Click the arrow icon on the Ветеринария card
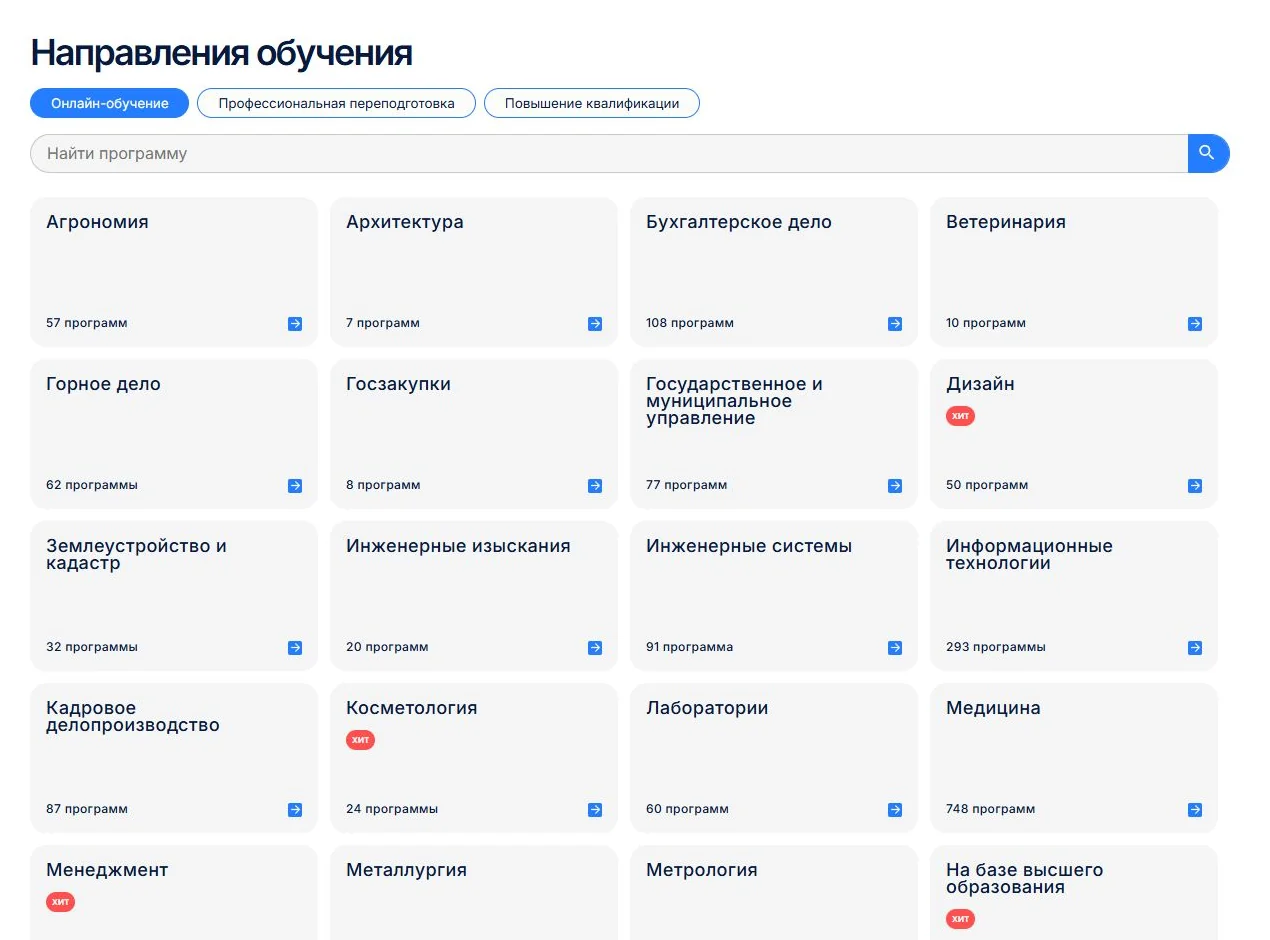1270x940 pixels. coord(1195,324)
